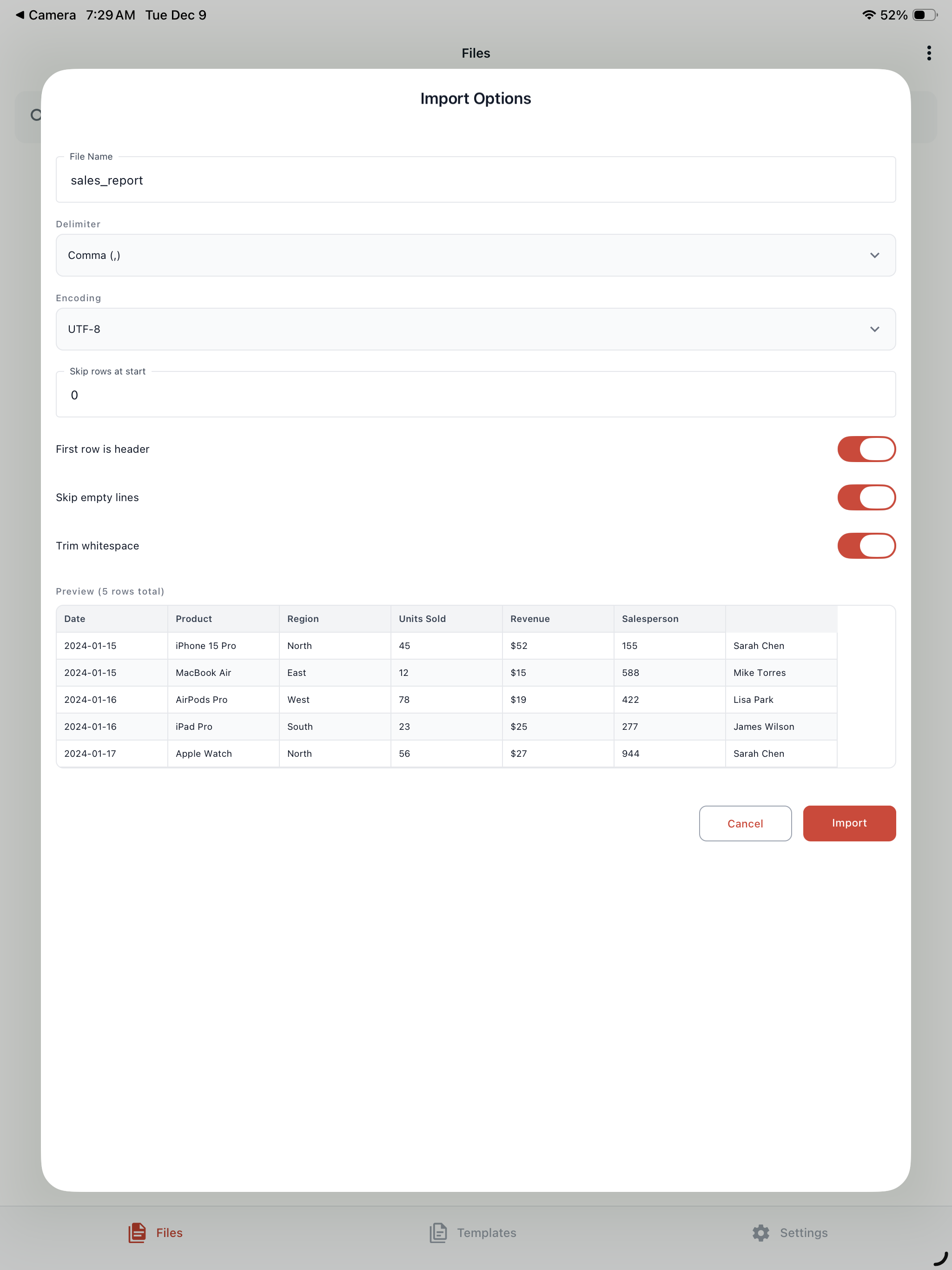Select the Salesperson column header
Image resolution: width=952 pixels, height=1270 pixels.
click(669, 618)
